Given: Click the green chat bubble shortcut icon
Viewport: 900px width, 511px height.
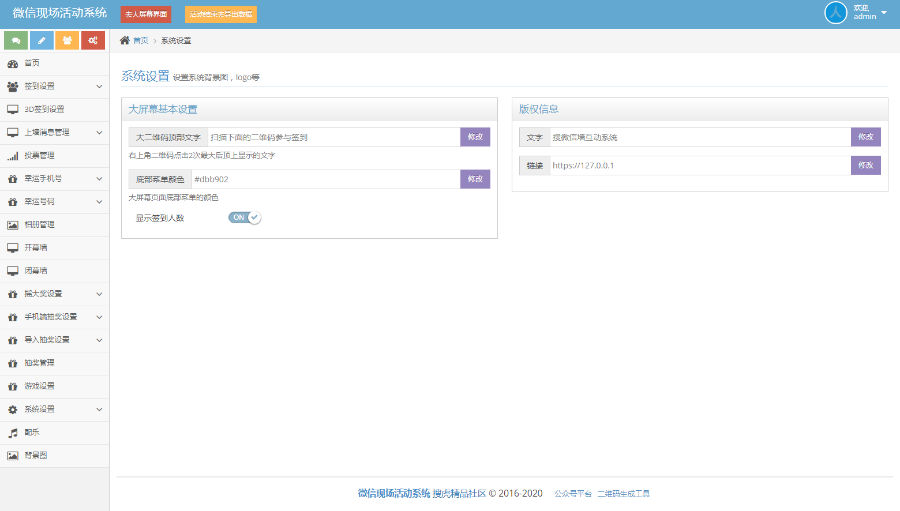Looking at the screenshot, I should (x=16, y=40).
